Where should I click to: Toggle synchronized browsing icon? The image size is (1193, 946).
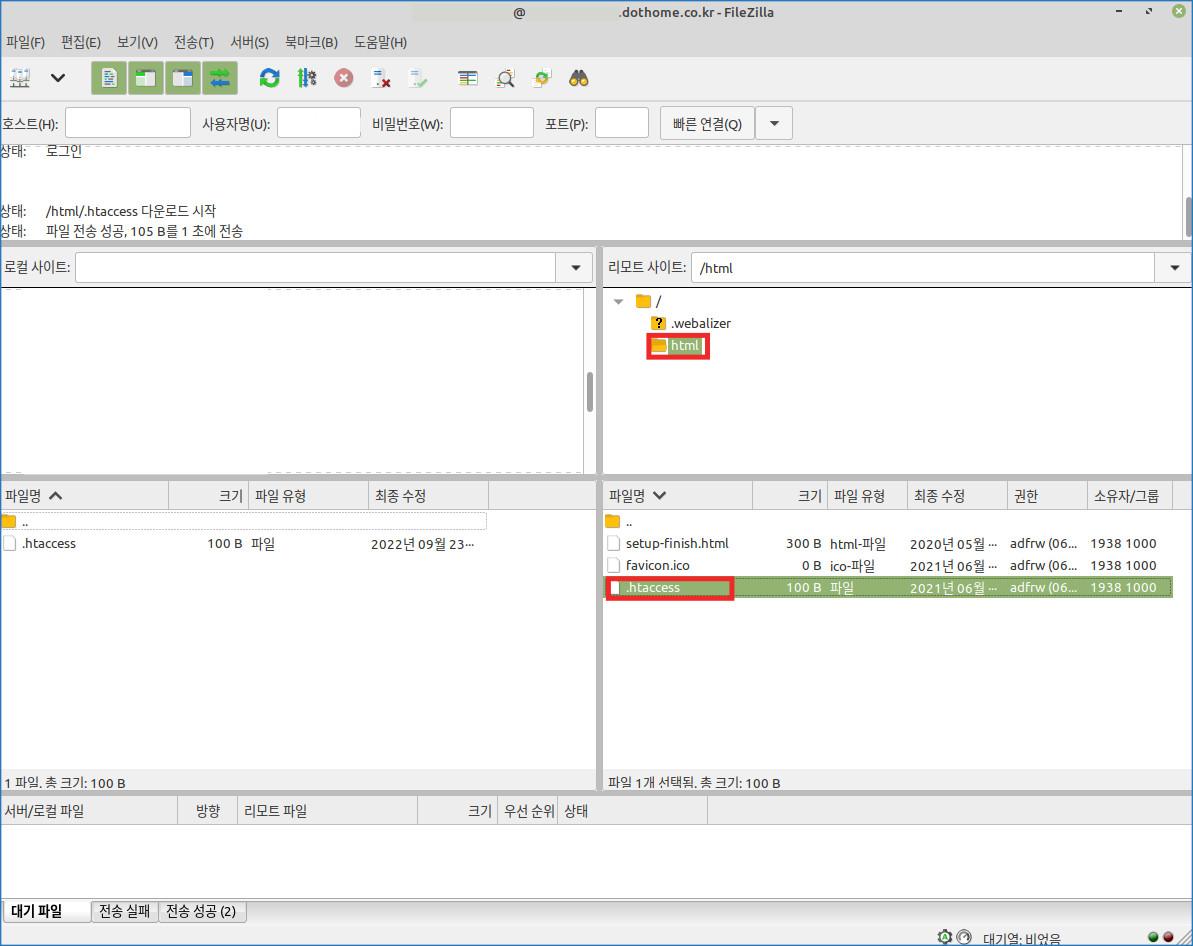[x=541, y=78]
